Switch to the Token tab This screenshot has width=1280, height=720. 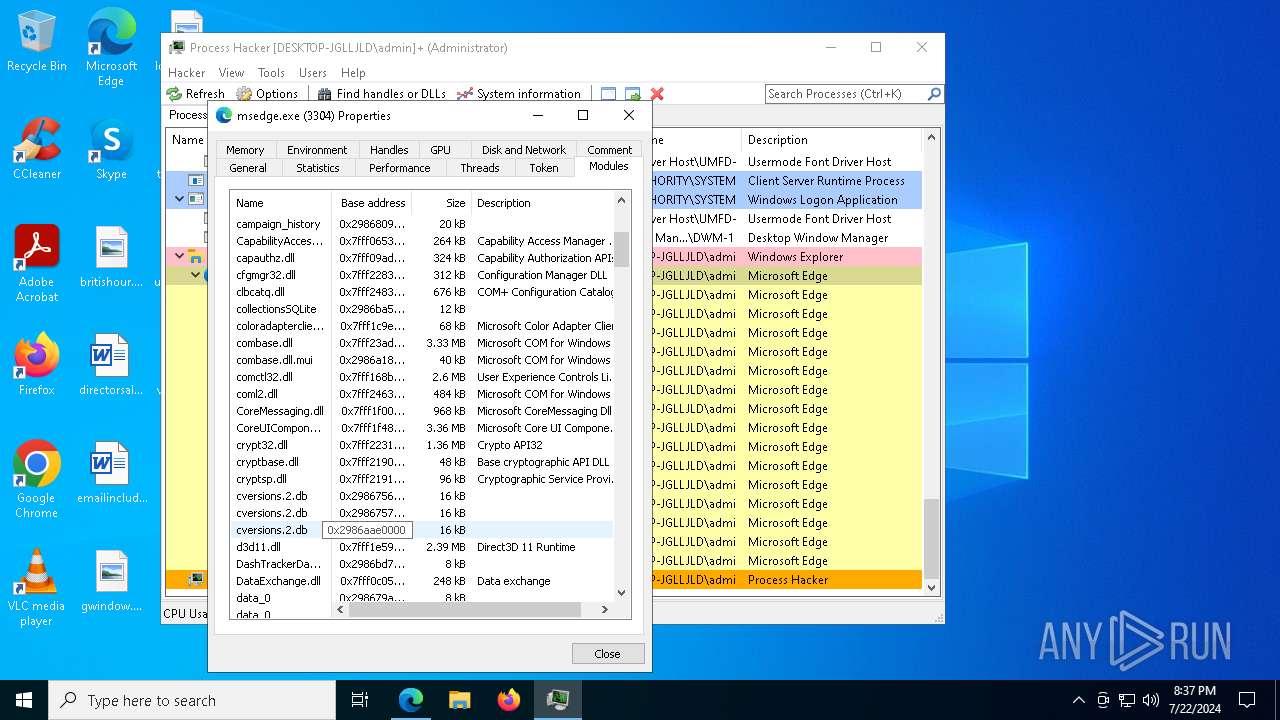click(544, 168)
